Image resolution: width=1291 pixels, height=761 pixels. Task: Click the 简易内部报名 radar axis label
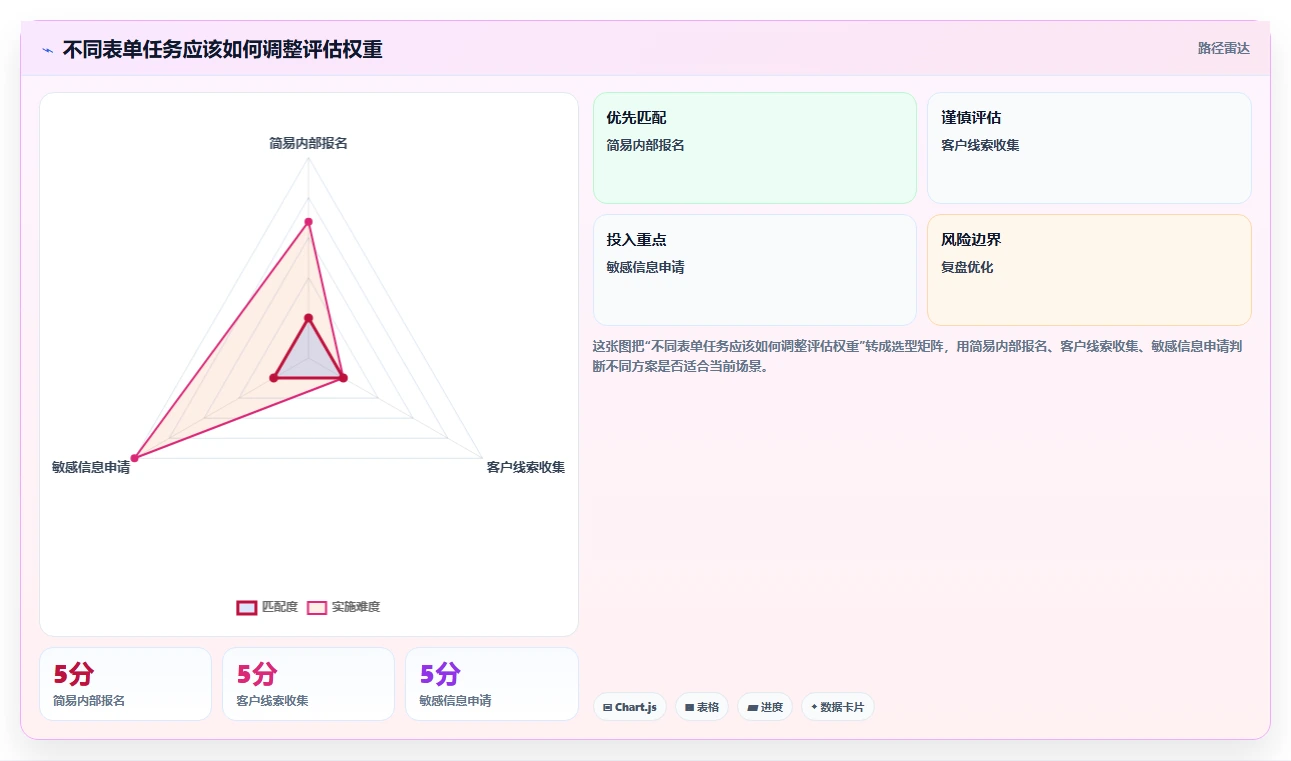(308, 143)
